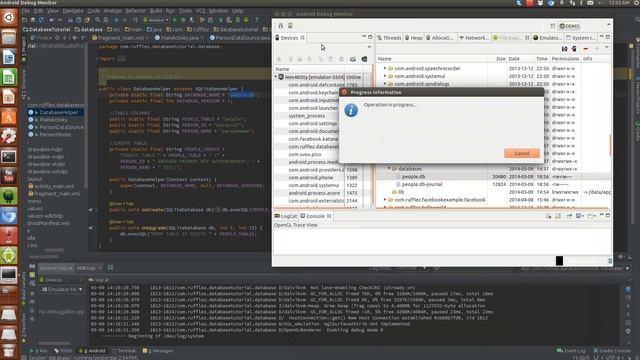Select the Devices tab
Screen dimensions: 640x360
(x=289, y=38)
